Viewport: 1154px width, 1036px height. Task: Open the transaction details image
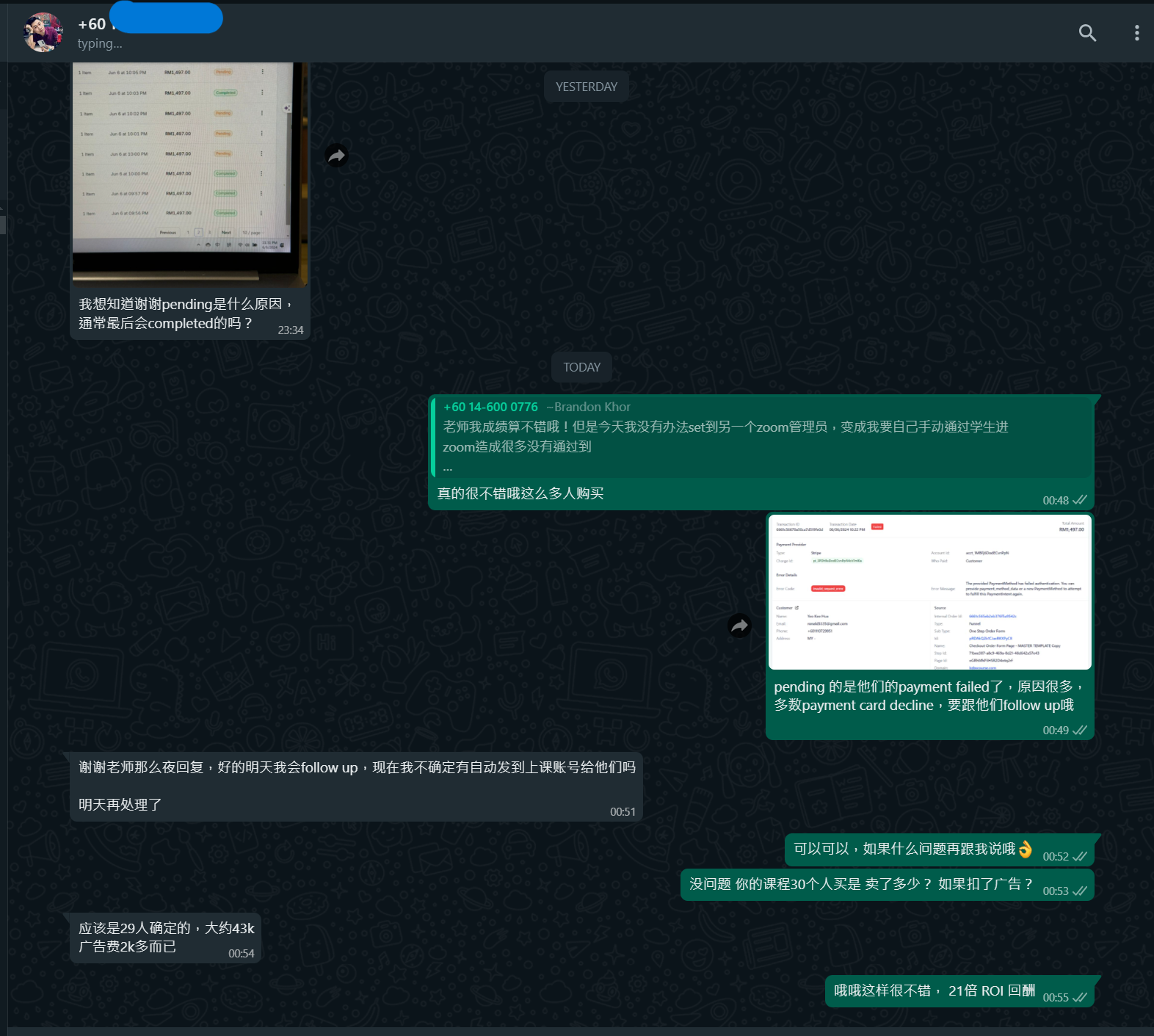click(x=929, y=592)
